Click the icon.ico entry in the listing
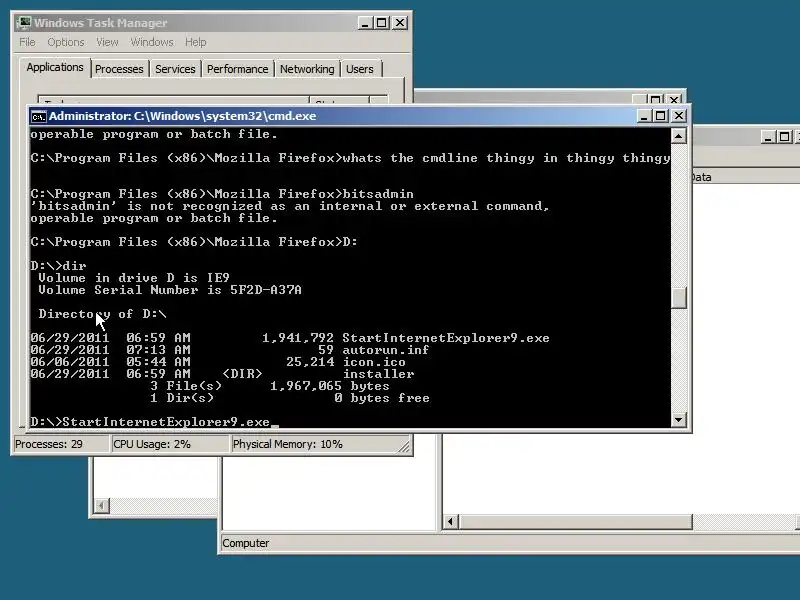Viewport: 800px width, 600px height. 218,362
